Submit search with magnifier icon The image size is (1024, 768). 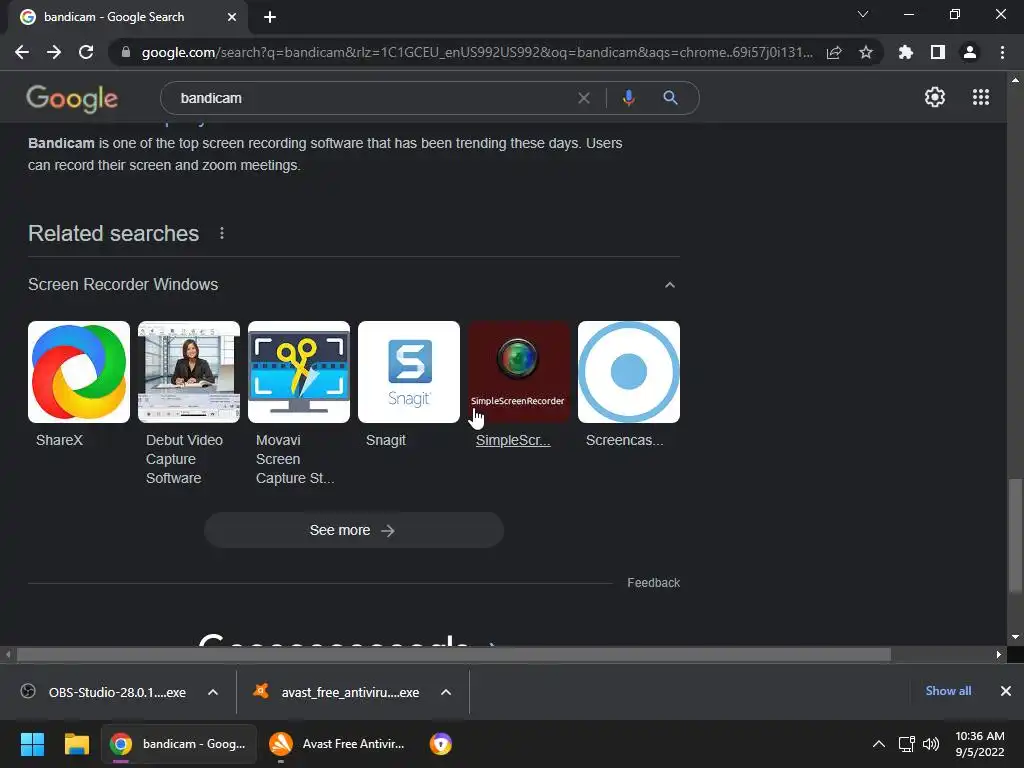point(670,98)
